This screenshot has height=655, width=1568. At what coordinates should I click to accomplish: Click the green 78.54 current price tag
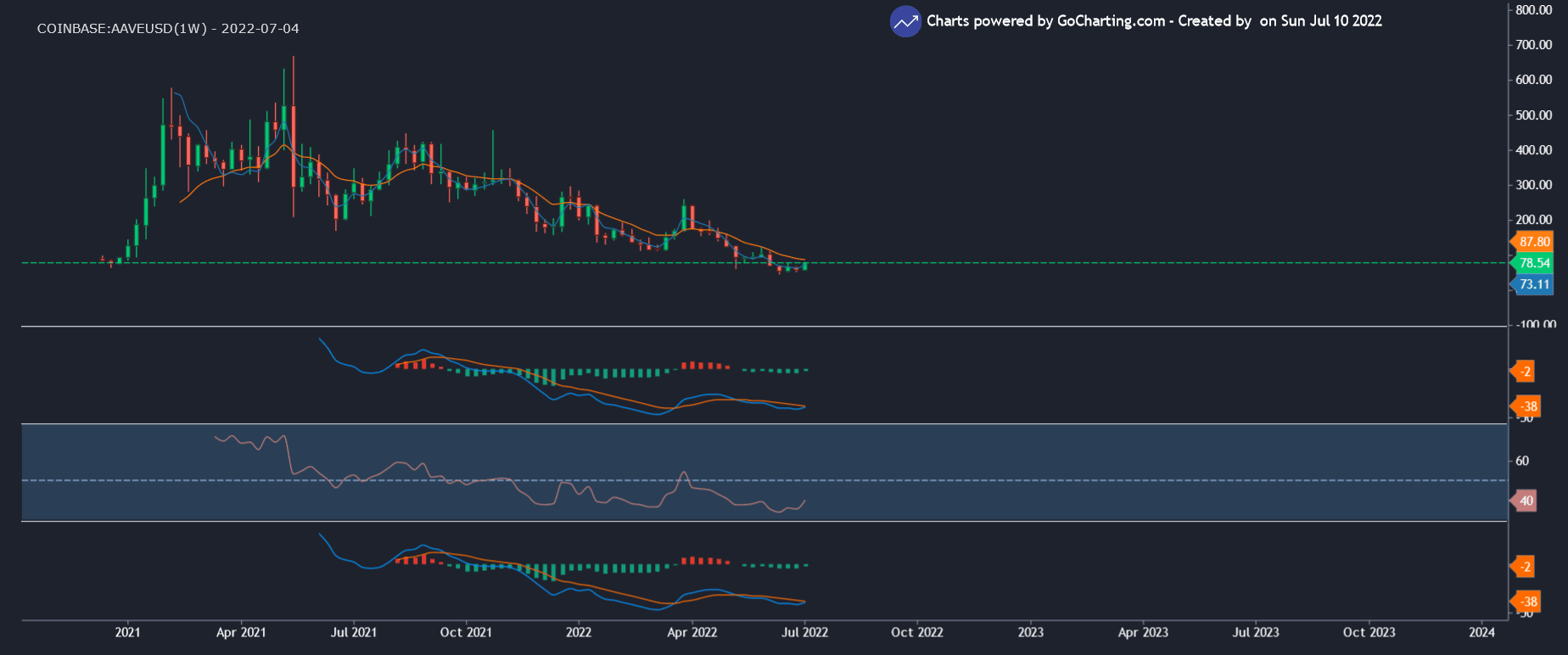click(x=1534, y=263)
